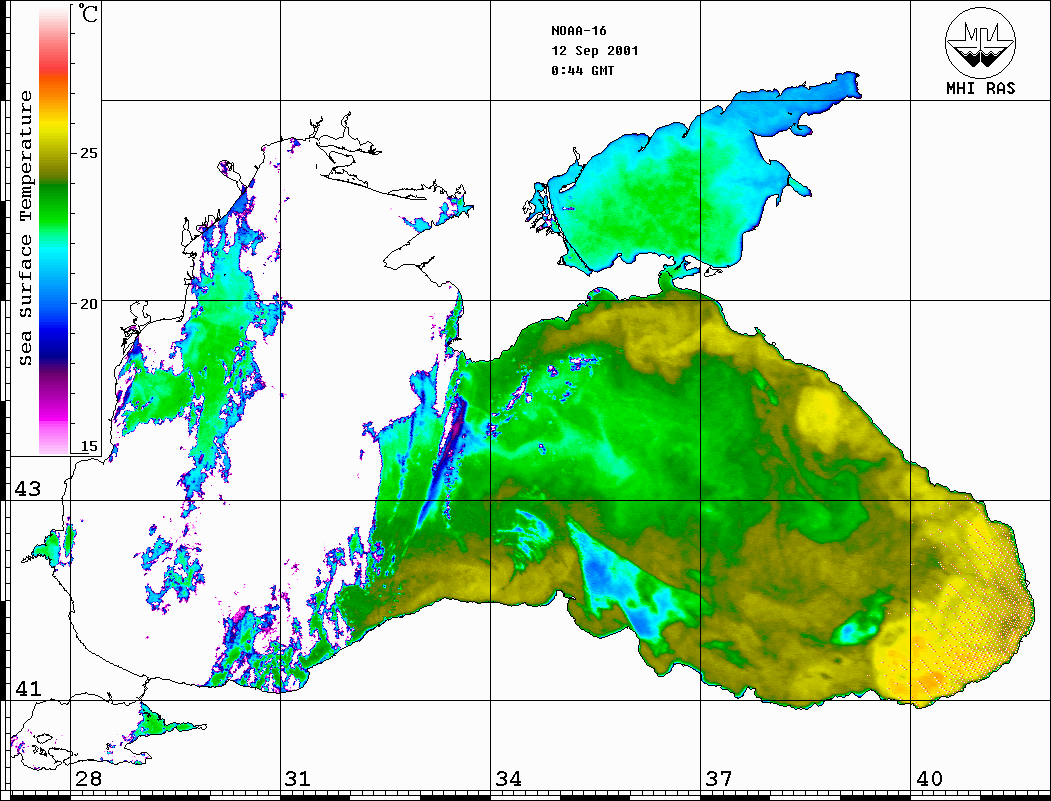Viewport: 1051px width, 801px height.
Task: Click the latitude label '43'
Action: (27, 489)
